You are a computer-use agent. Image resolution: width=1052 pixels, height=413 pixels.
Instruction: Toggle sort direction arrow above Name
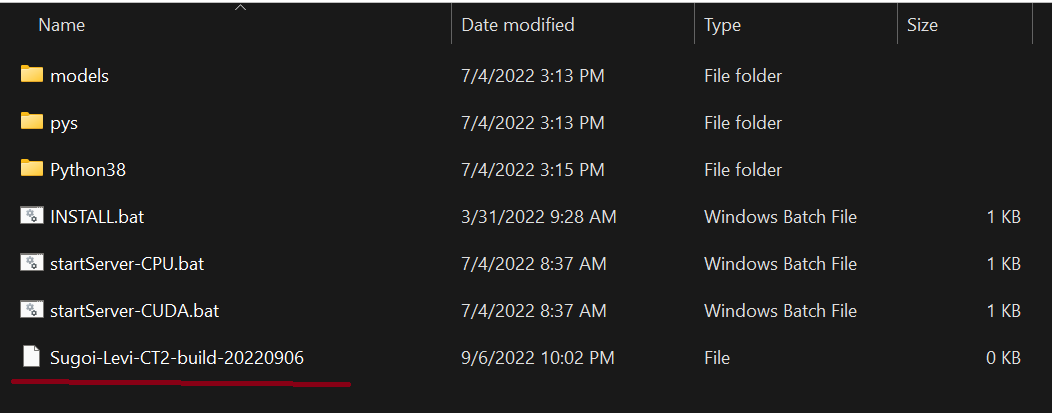(241, 7)
